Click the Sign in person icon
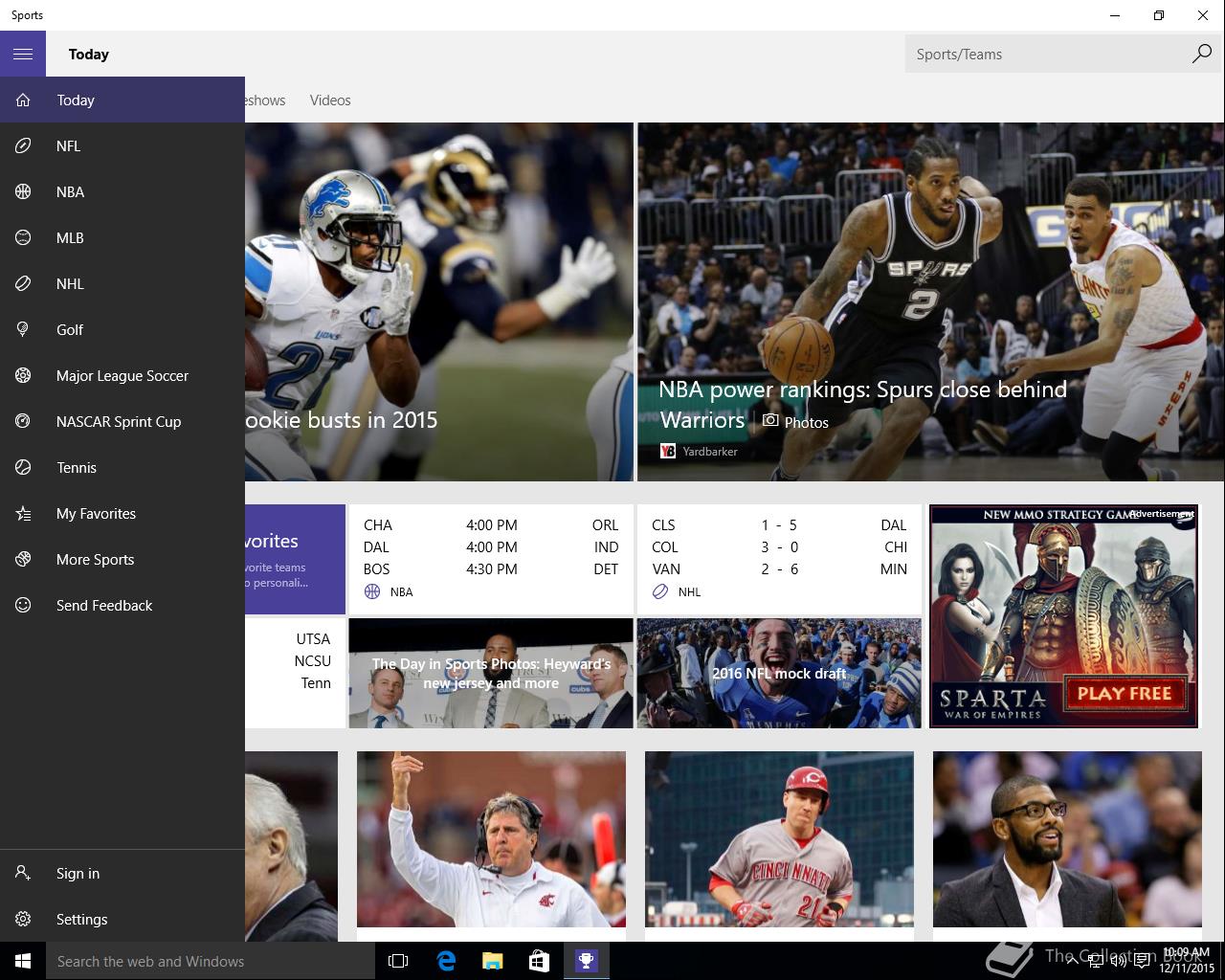 pos(23,873)
